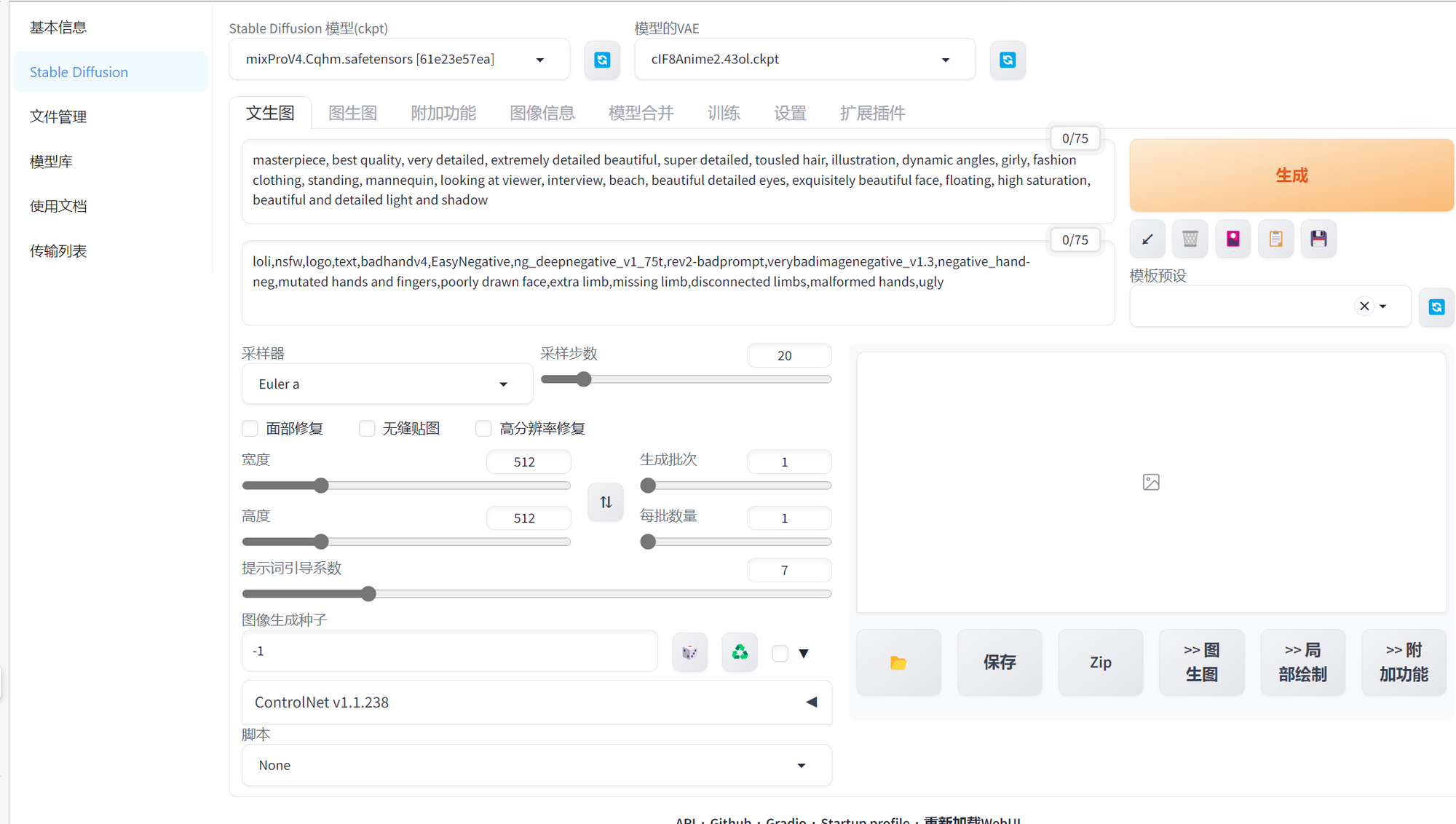Image resolution: width=1456 pixels, height=824 pixels.
Task: Refresh the Stable Diffusion checkpoint list
Action: coord(601,60)
